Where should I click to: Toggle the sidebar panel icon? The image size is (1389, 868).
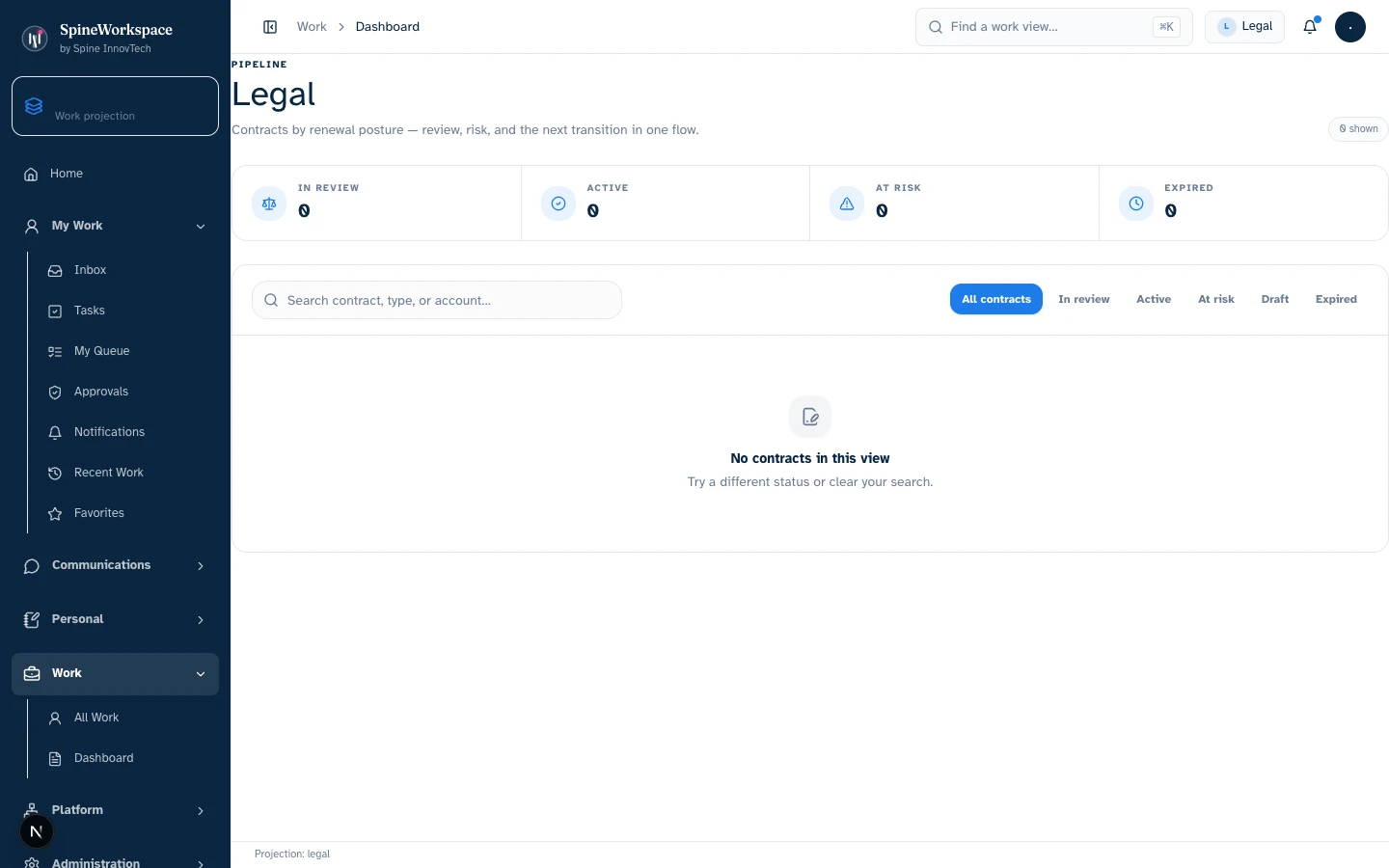(270, 27)
